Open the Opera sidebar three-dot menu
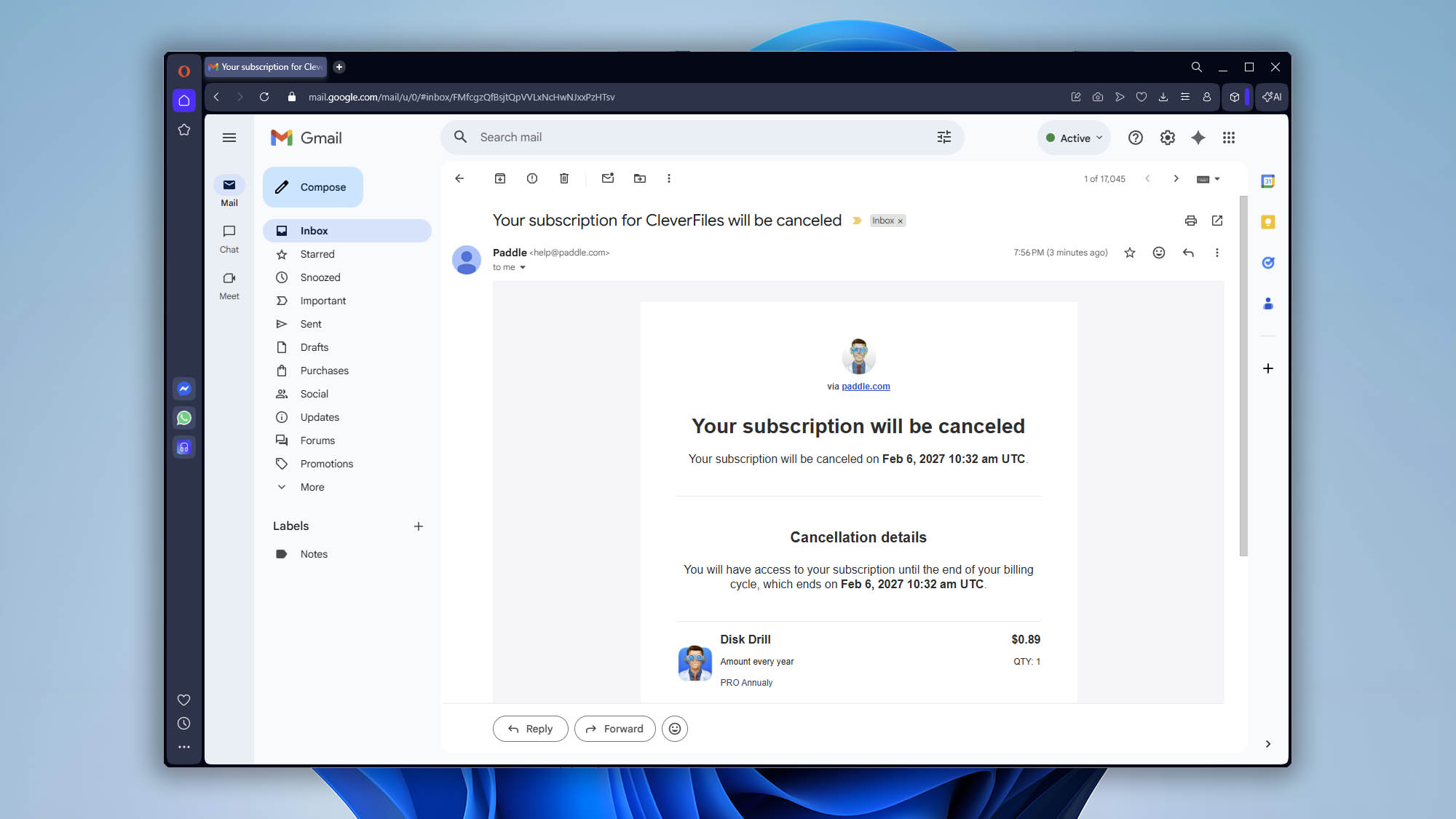The height and width of the screenshot is (819, 1456). pyautogui.click(x=184, y=747)
